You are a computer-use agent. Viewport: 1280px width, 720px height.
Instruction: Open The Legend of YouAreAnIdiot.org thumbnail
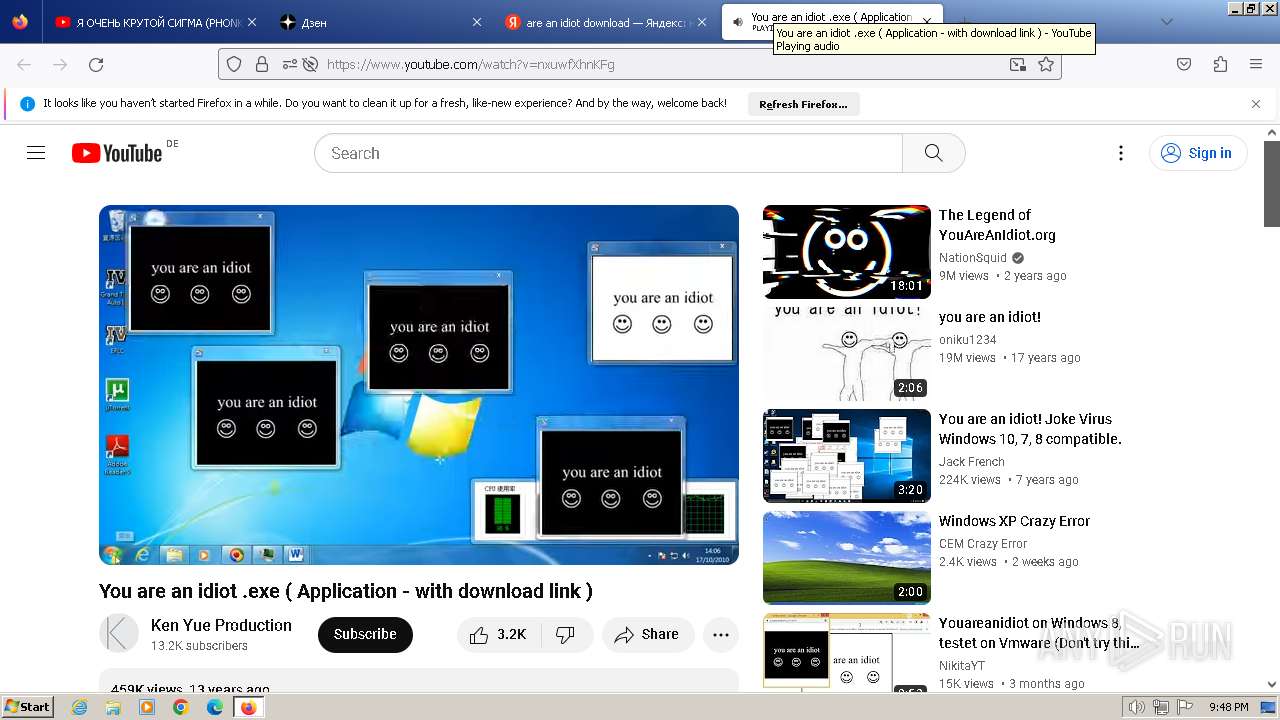tap(847, 252)
